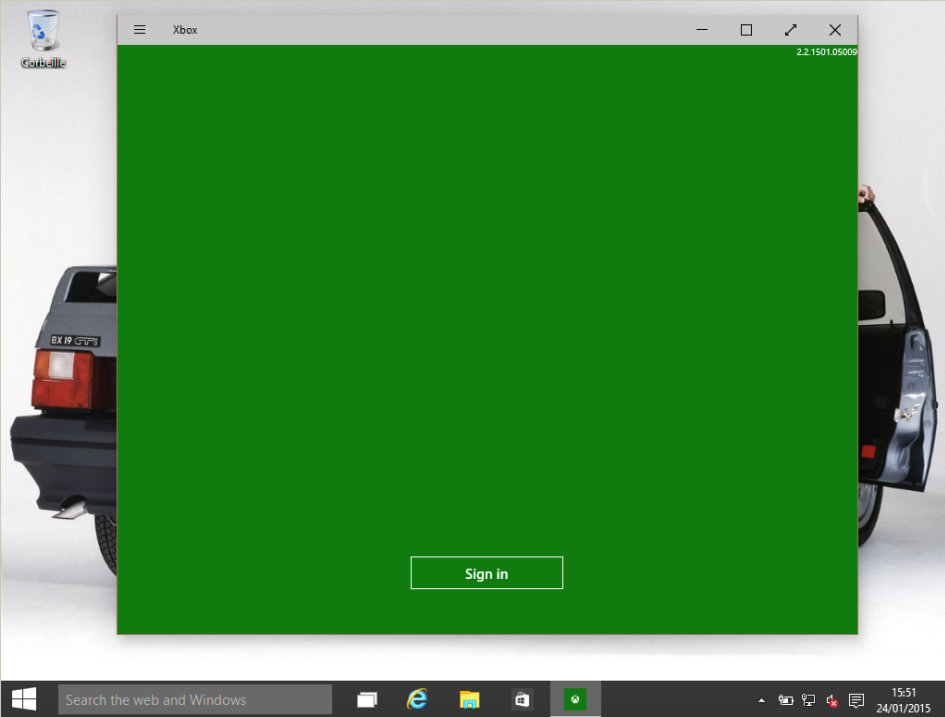Open network status from the tray
This screenshot has height=717, width=945.
click(807, 700)
